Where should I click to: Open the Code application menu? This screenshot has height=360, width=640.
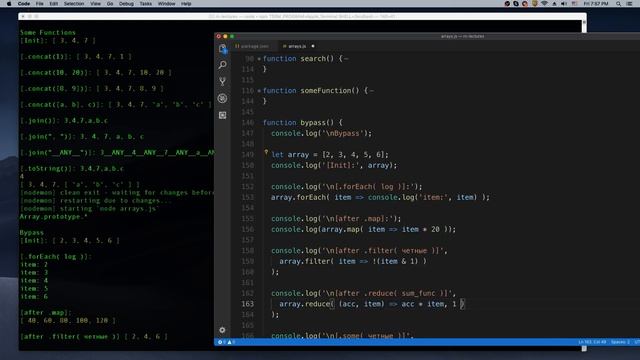[24, 4]
